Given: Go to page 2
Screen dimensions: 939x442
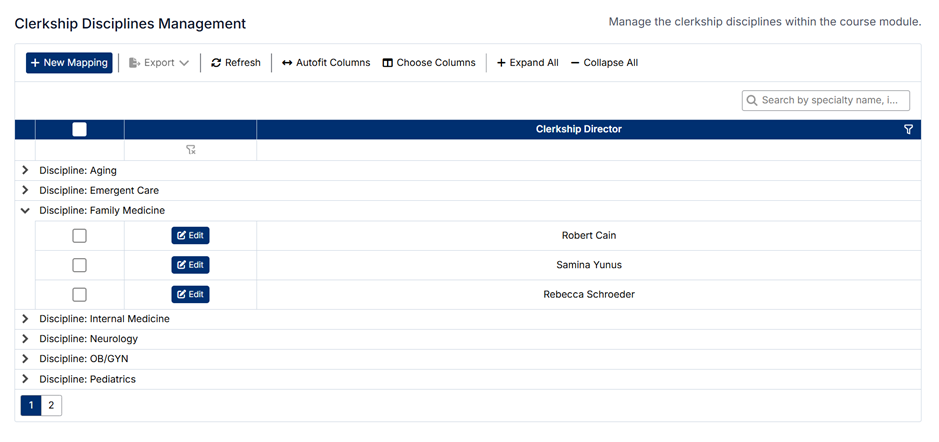Looking at the screenshot, I should click(52, 405).
